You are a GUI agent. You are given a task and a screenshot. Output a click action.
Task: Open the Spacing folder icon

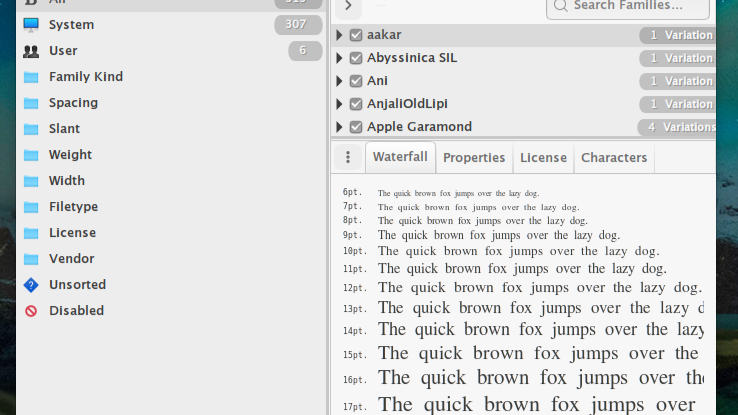click(x=31, y=103)
